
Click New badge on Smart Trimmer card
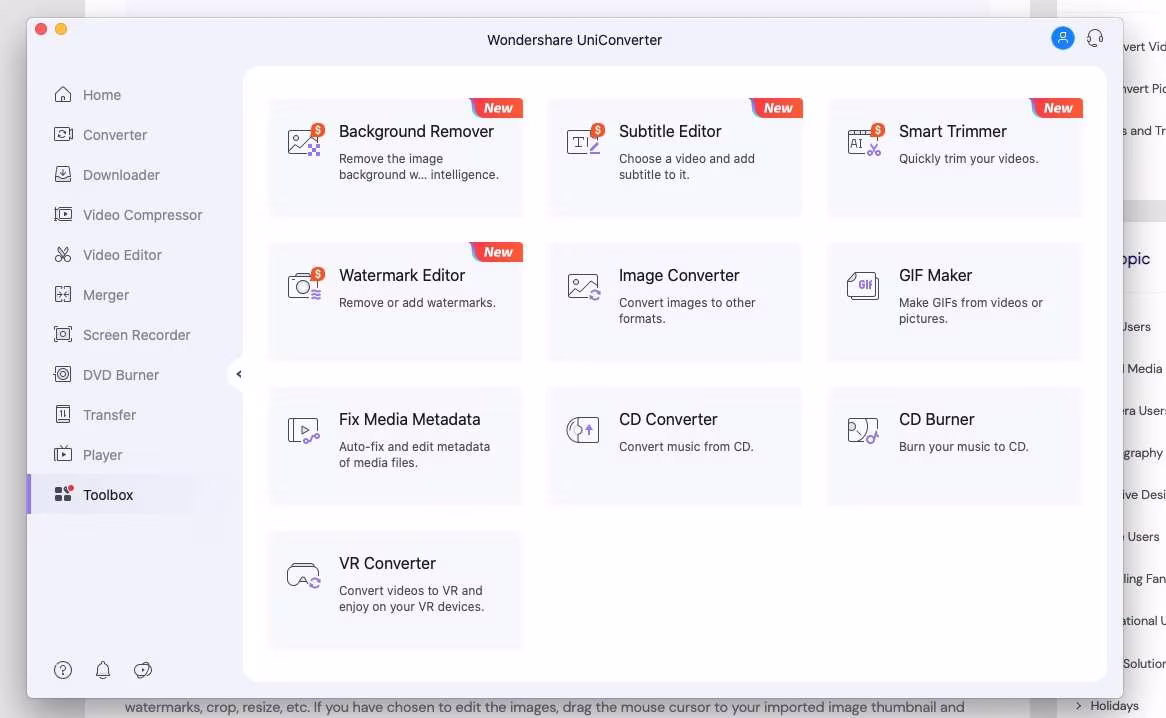coord(1057,108)
